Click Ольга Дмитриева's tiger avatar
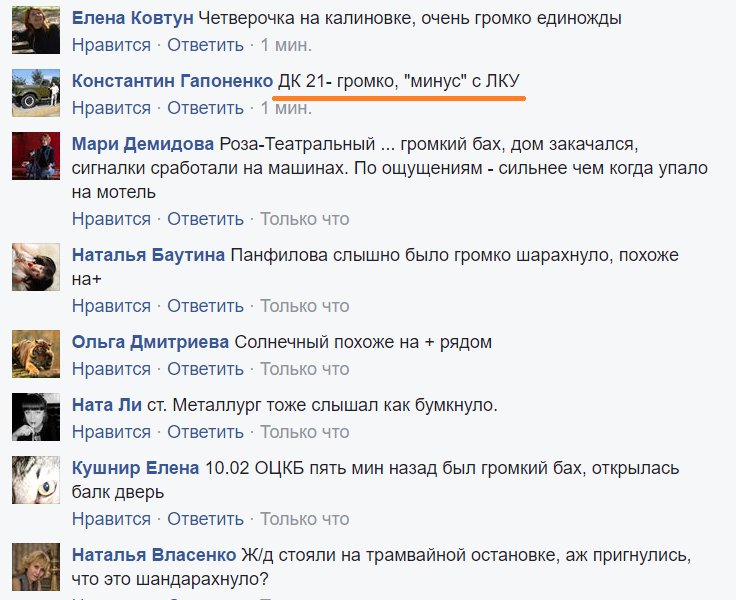Image resolution: width=736 pixels, height=600 pixels. (36, 354)
